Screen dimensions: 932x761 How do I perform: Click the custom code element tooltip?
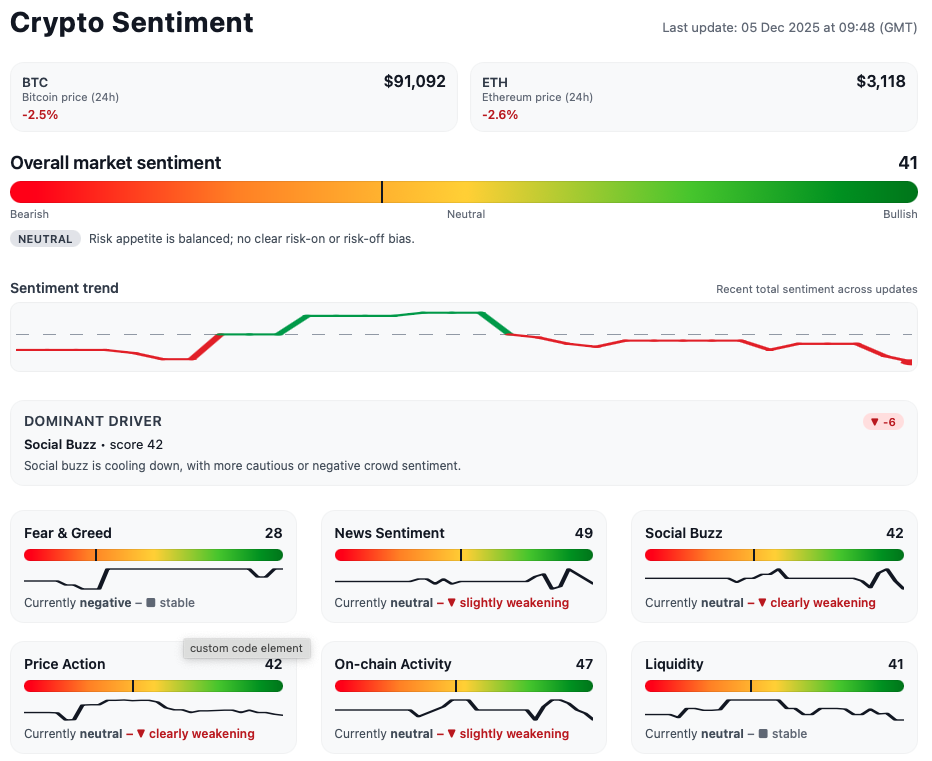point(246,648)
